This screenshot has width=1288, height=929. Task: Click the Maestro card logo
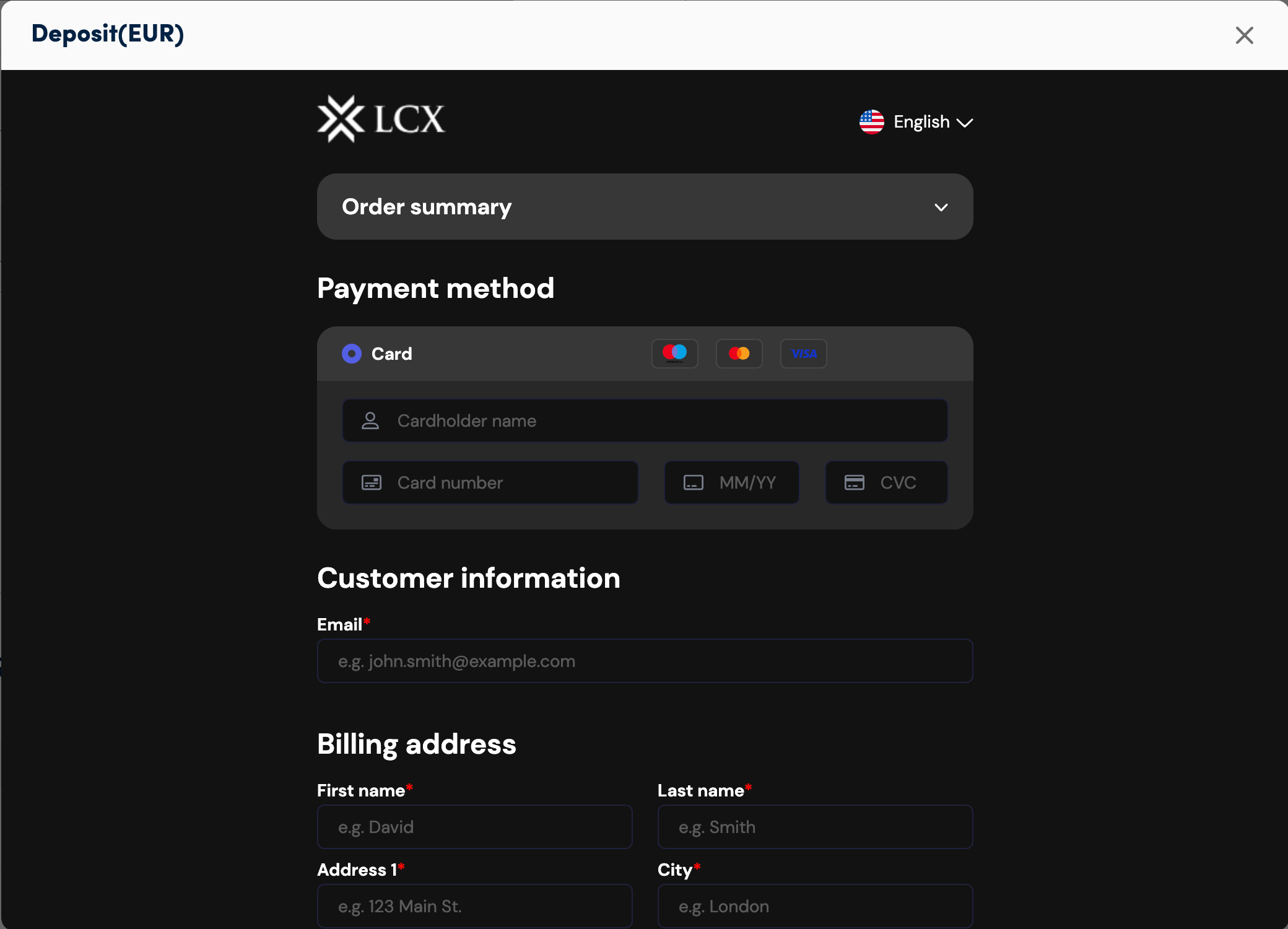click(675, 354)
